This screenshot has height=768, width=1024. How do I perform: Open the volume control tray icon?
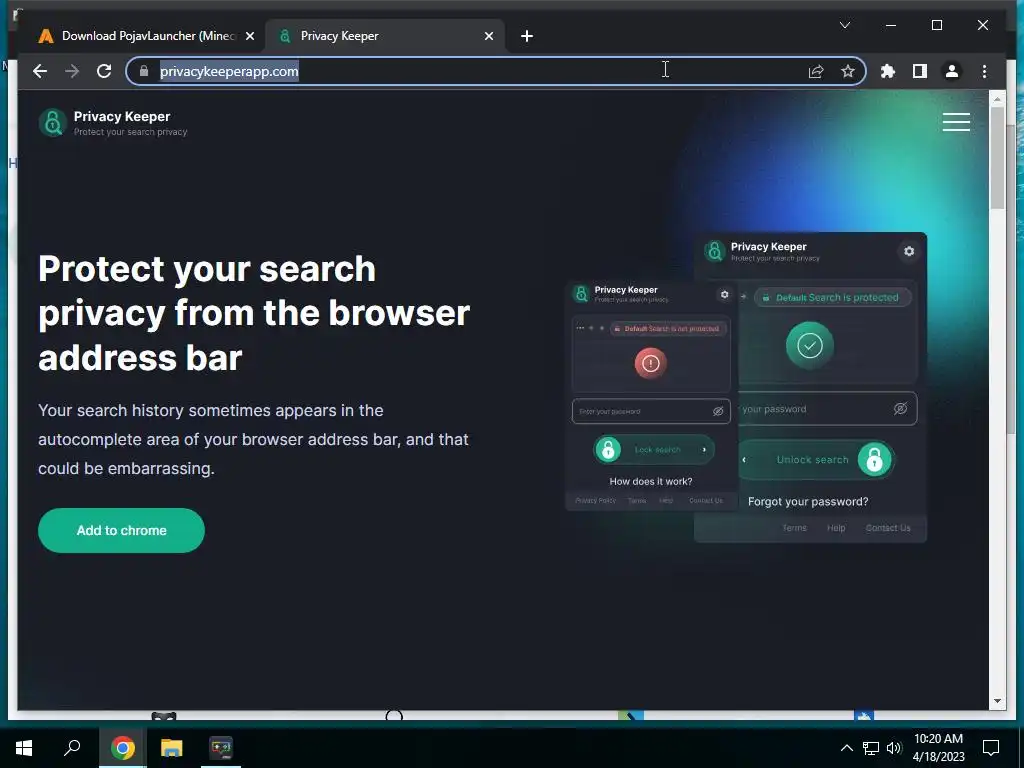tap(894, 748)
